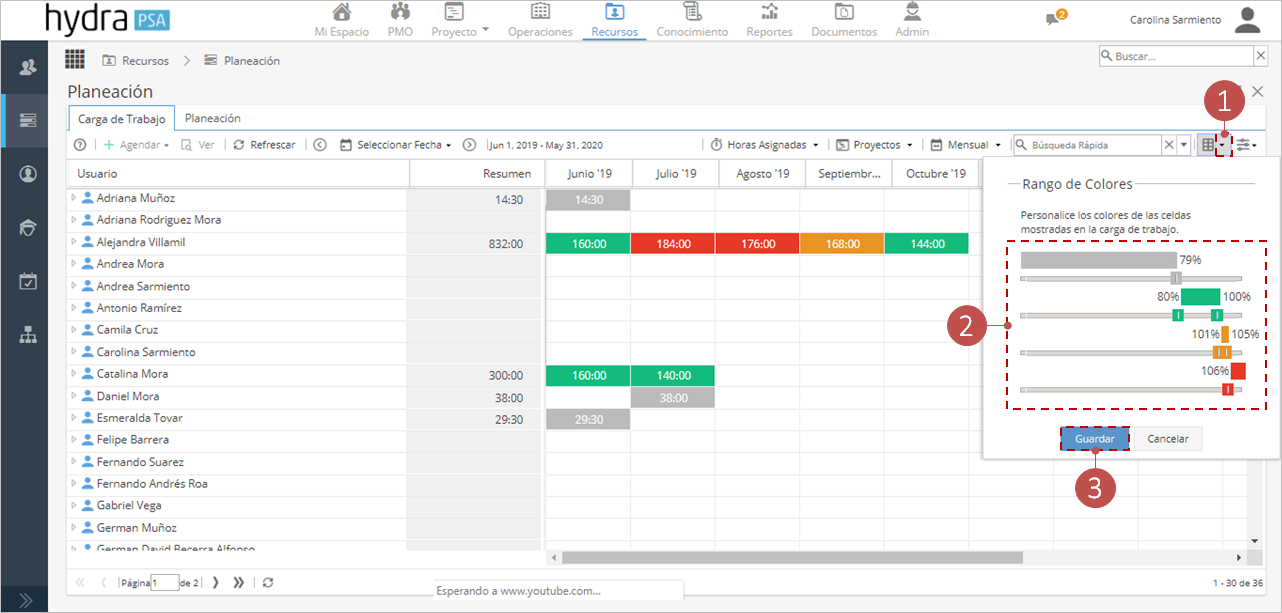This screenshot has width=1282, height=613.
Task: Go to previous date range arrow
Action: point(320,145)
